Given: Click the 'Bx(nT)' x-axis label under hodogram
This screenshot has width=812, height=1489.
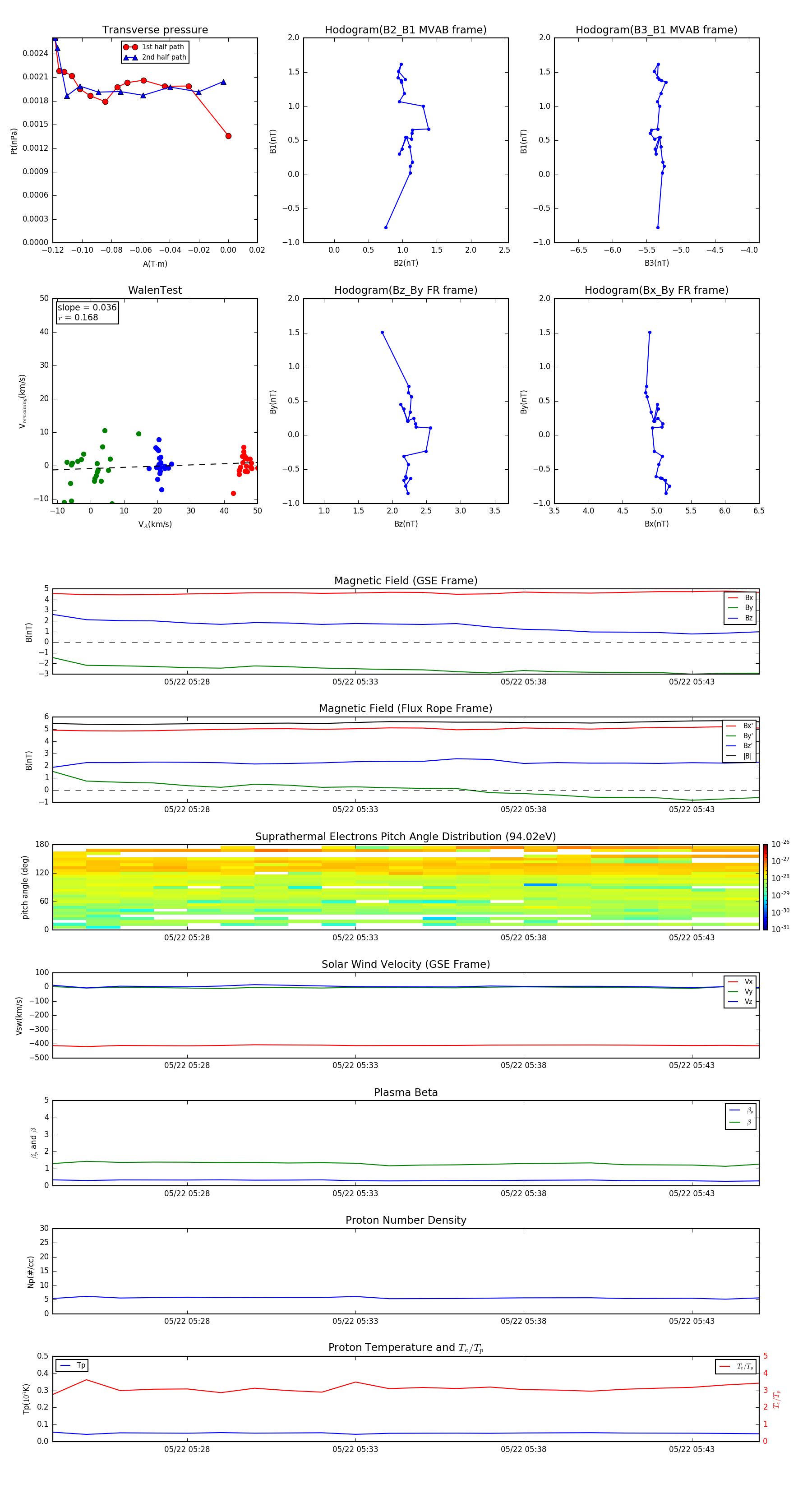Looking at the screenshot, I should (656, 524).
